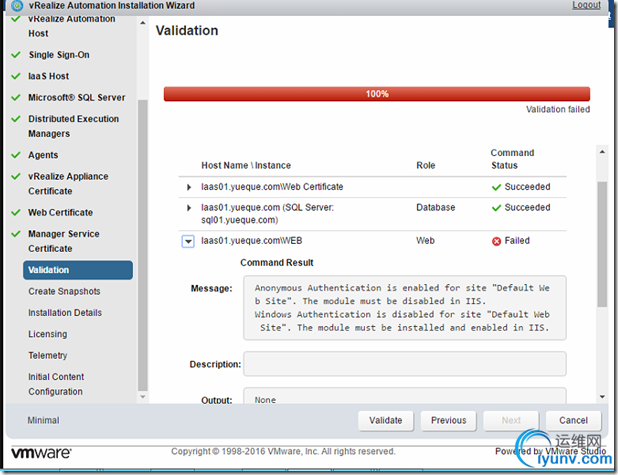Screen dimensions: 618x475
Task: Click the Succeeded checkmark in Web Certificate row
Action: click(x=496, y=187)
